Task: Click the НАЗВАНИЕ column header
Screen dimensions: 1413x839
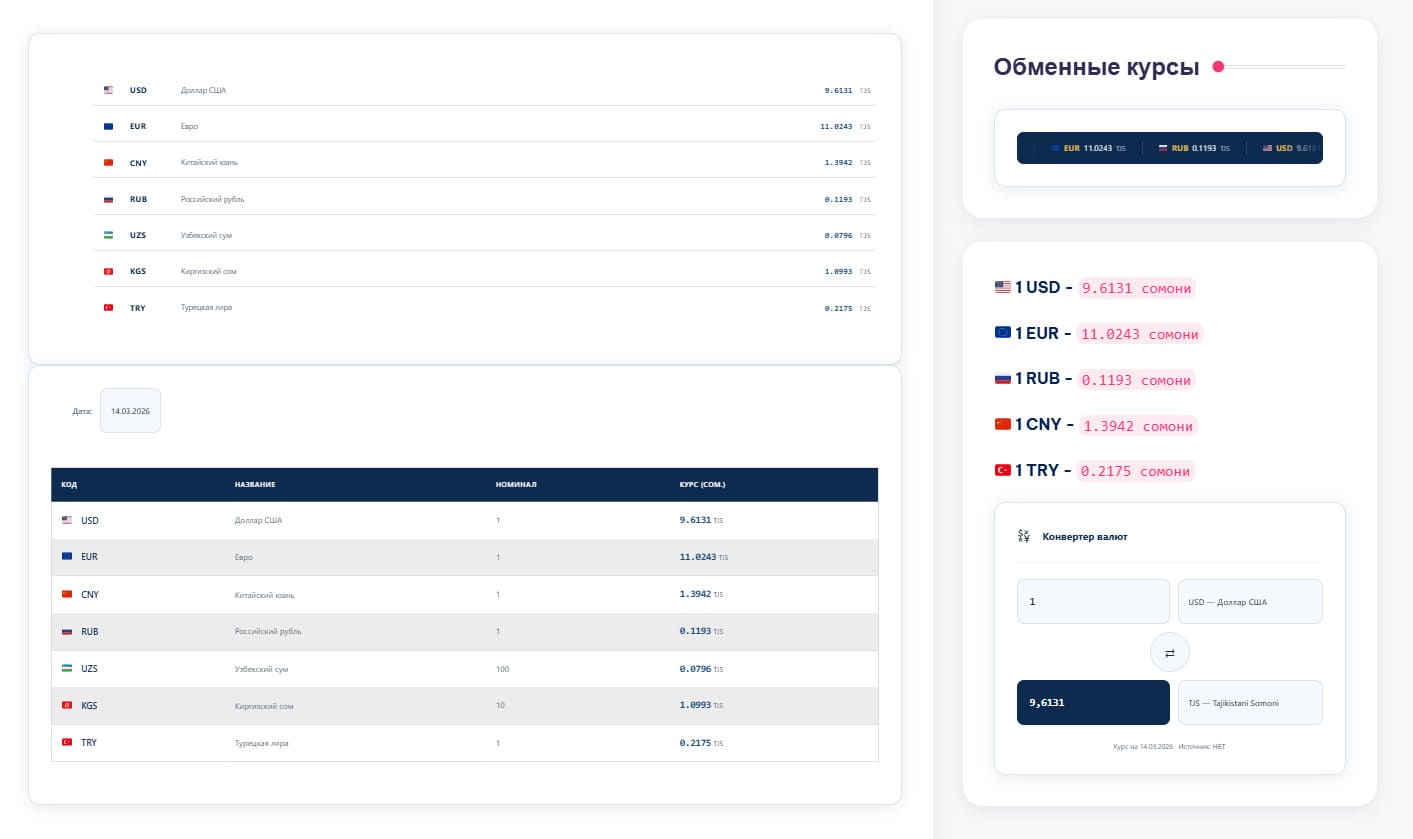Action: coord(255,485)
